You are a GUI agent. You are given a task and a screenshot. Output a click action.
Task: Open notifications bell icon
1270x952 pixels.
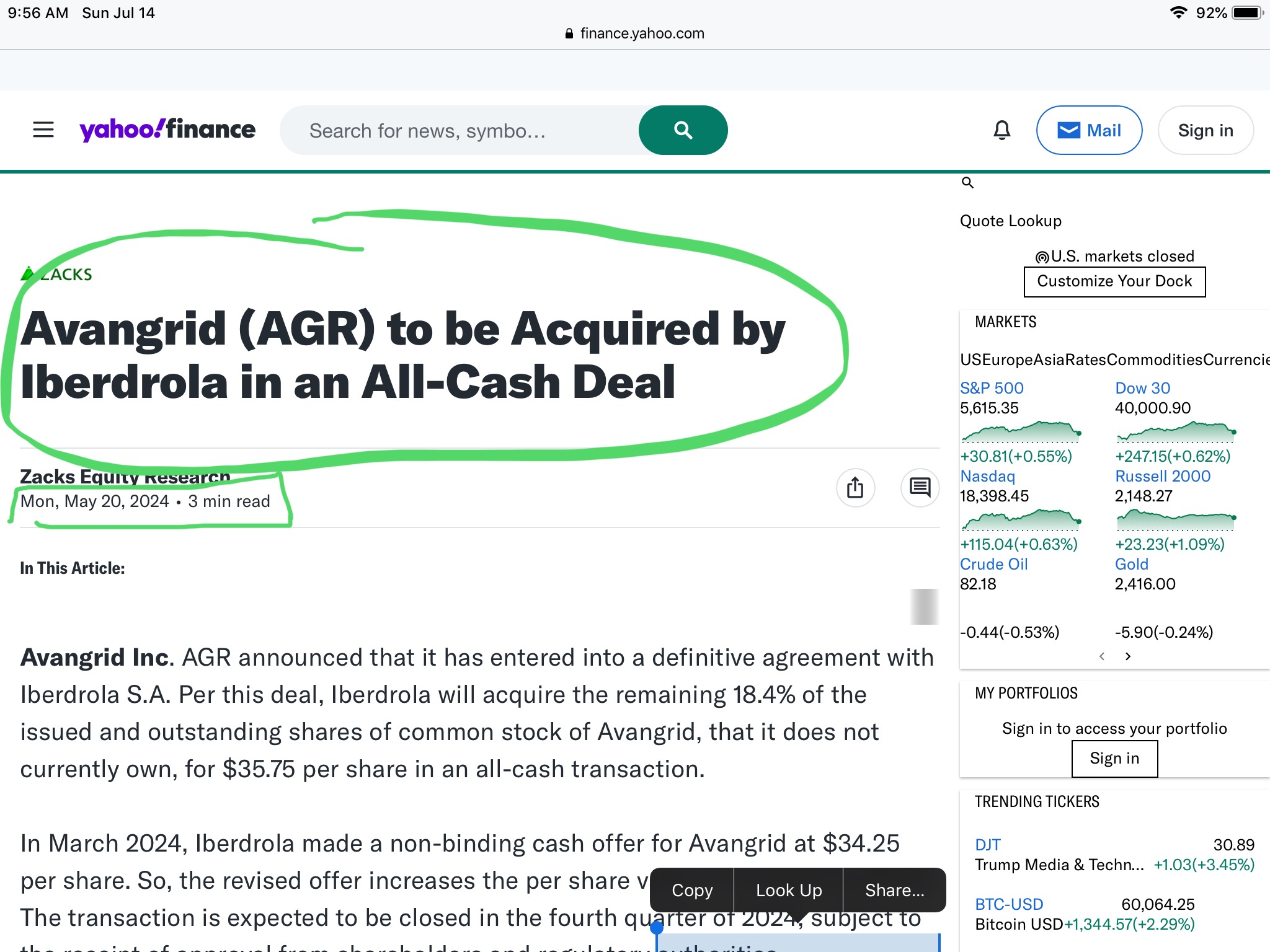[x=1002, y=130]
